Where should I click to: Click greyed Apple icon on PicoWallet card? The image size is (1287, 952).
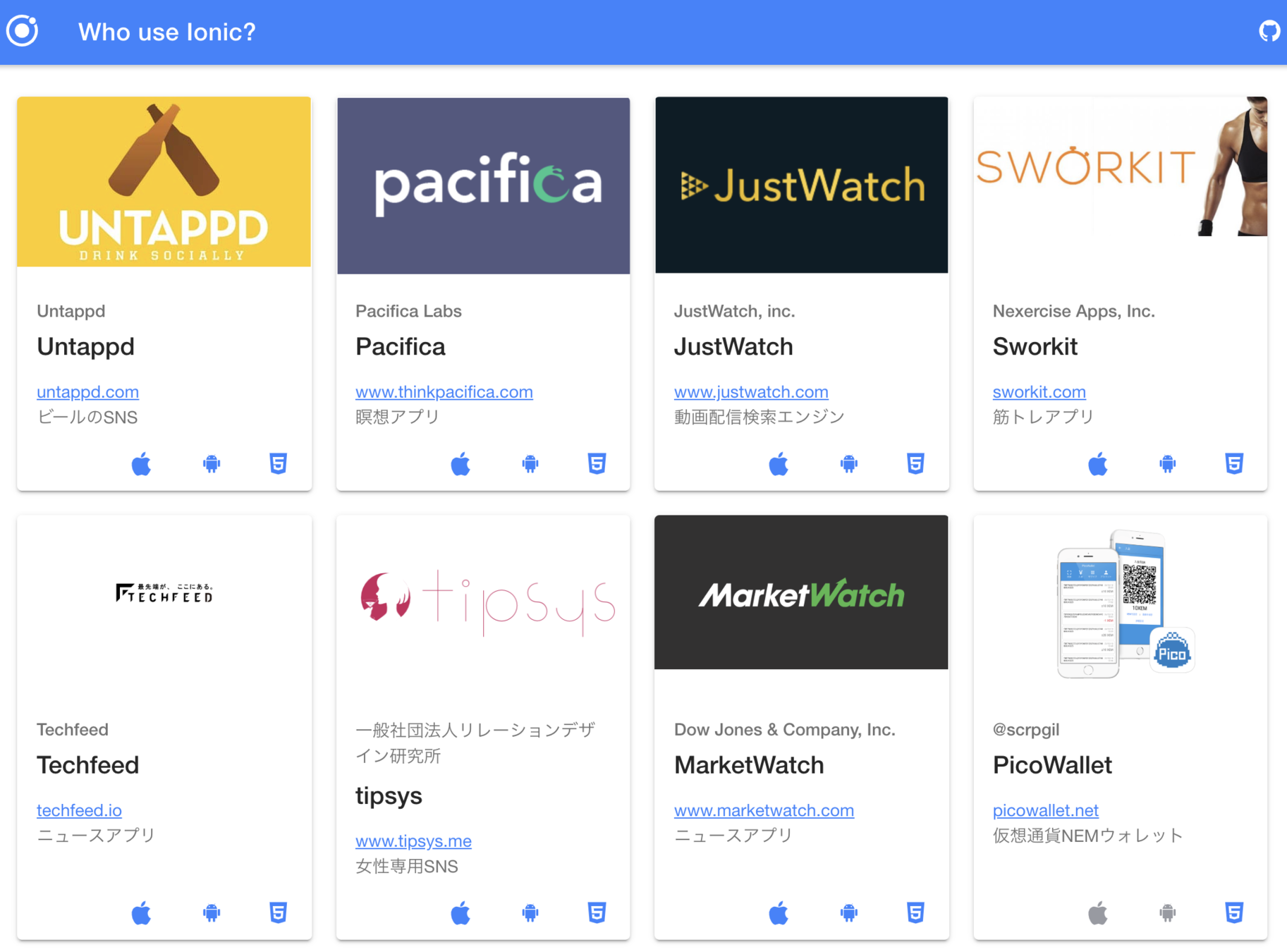point(1098,913)
